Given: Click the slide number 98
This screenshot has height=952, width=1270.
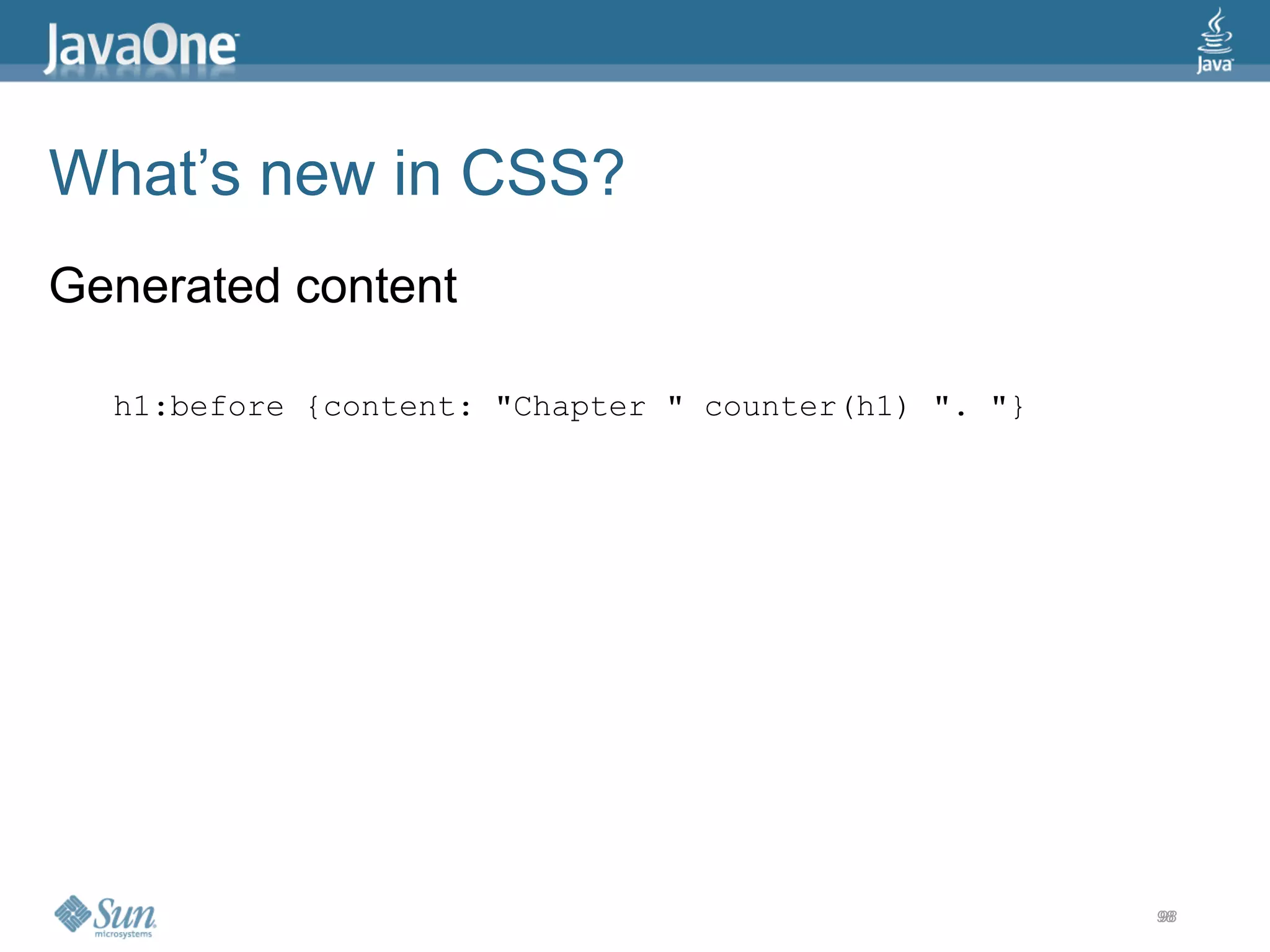Looking at the screenshot, I should pos(1166,916).
